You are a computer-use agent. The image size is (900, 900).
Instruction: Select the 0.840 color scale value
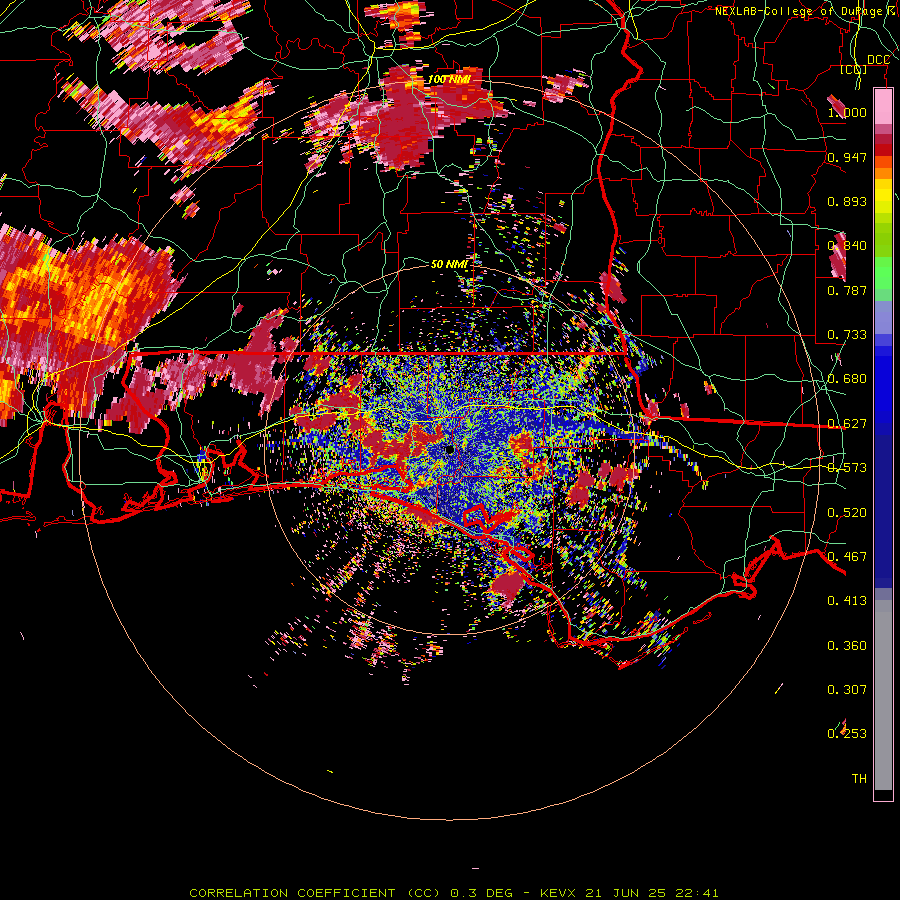[847, 246]
